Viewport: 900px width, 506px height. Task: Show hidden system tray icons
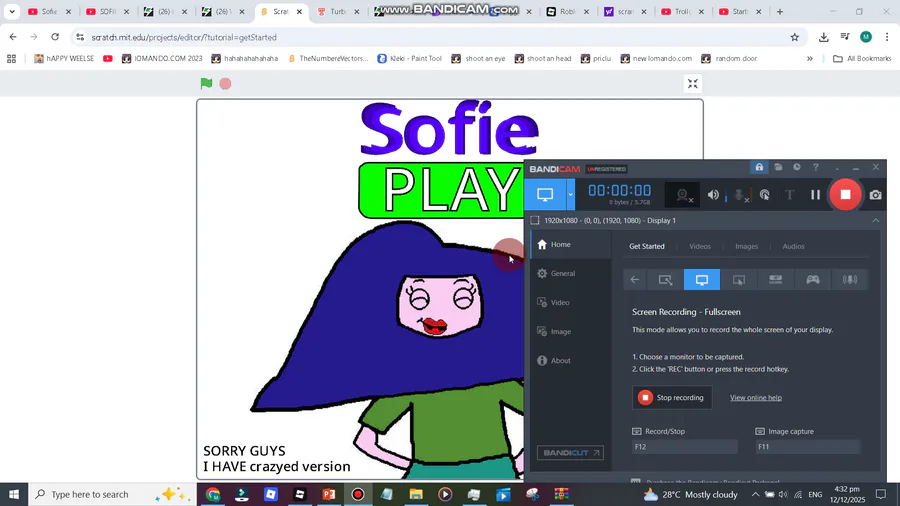[x=755, y=494]
